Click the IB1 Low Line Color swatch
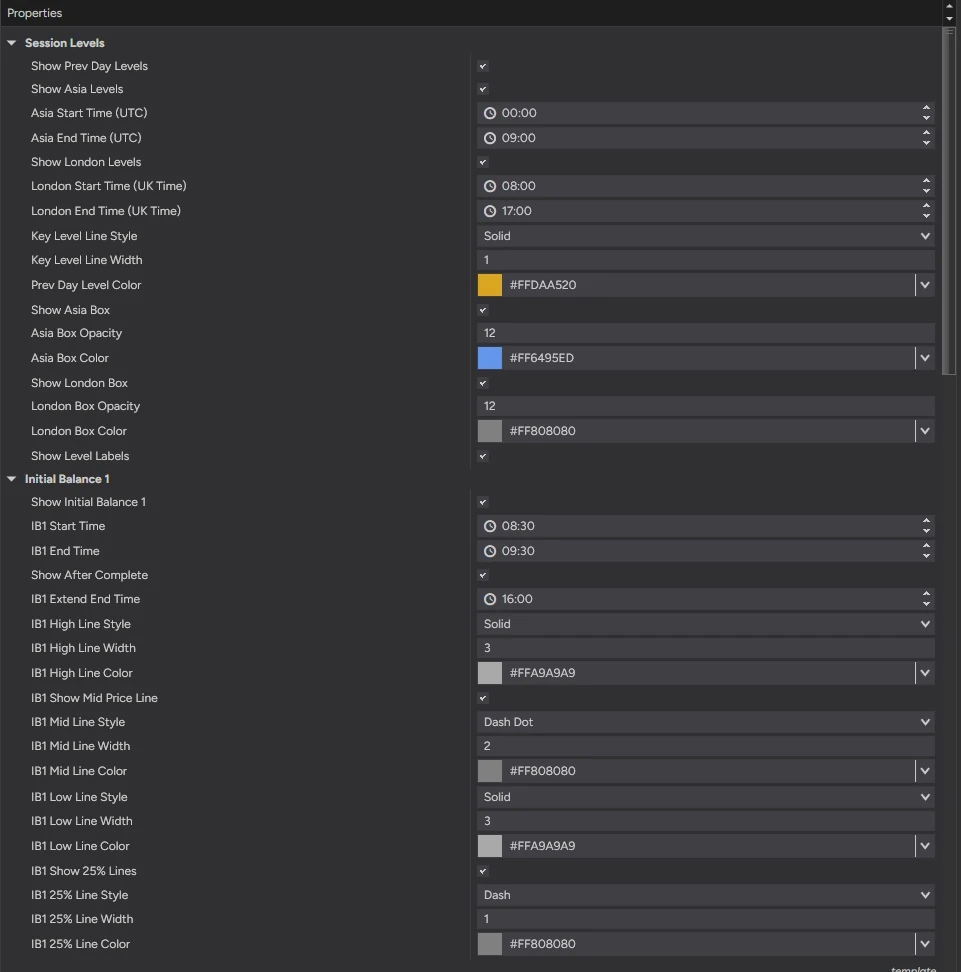Image resolution: width=961 pixels, height=972 pixels. [490, 846]
